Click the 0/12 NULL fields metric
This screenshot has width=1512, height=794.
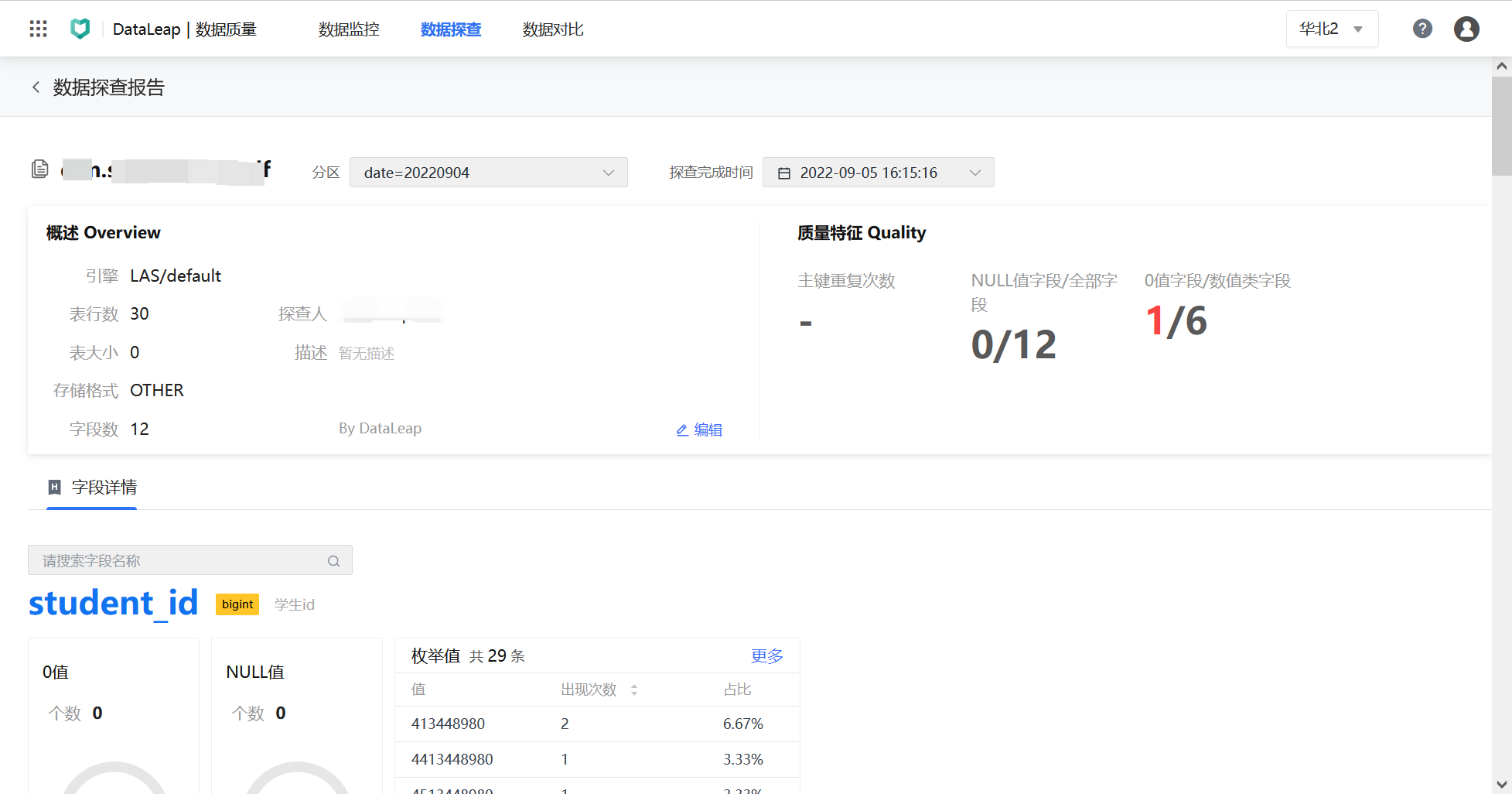[1014, 345]
